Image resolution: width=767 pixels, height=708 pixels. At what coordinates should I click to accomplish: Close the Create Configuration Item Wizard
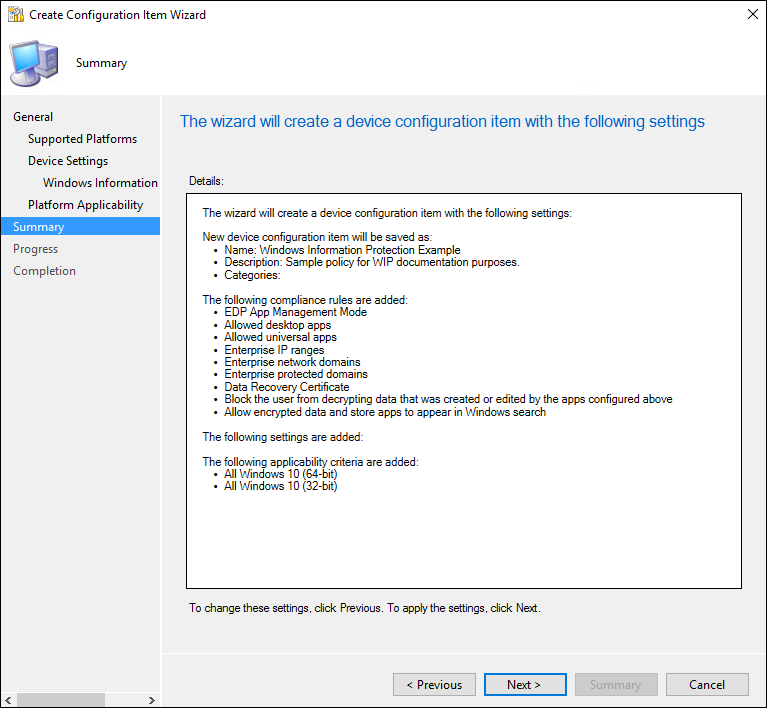[x=753, y=14]
